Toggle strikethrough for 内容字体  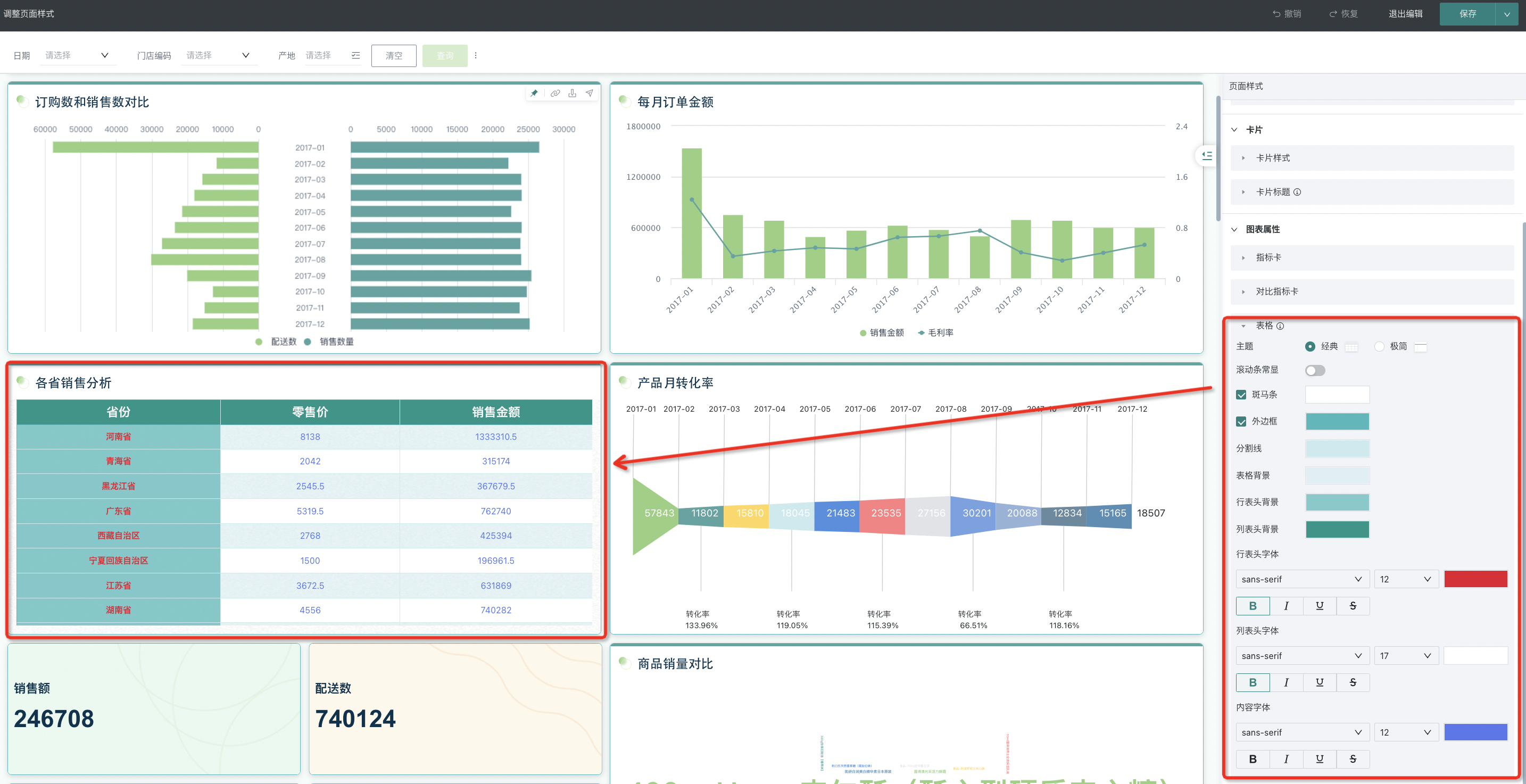[1353, 758]
